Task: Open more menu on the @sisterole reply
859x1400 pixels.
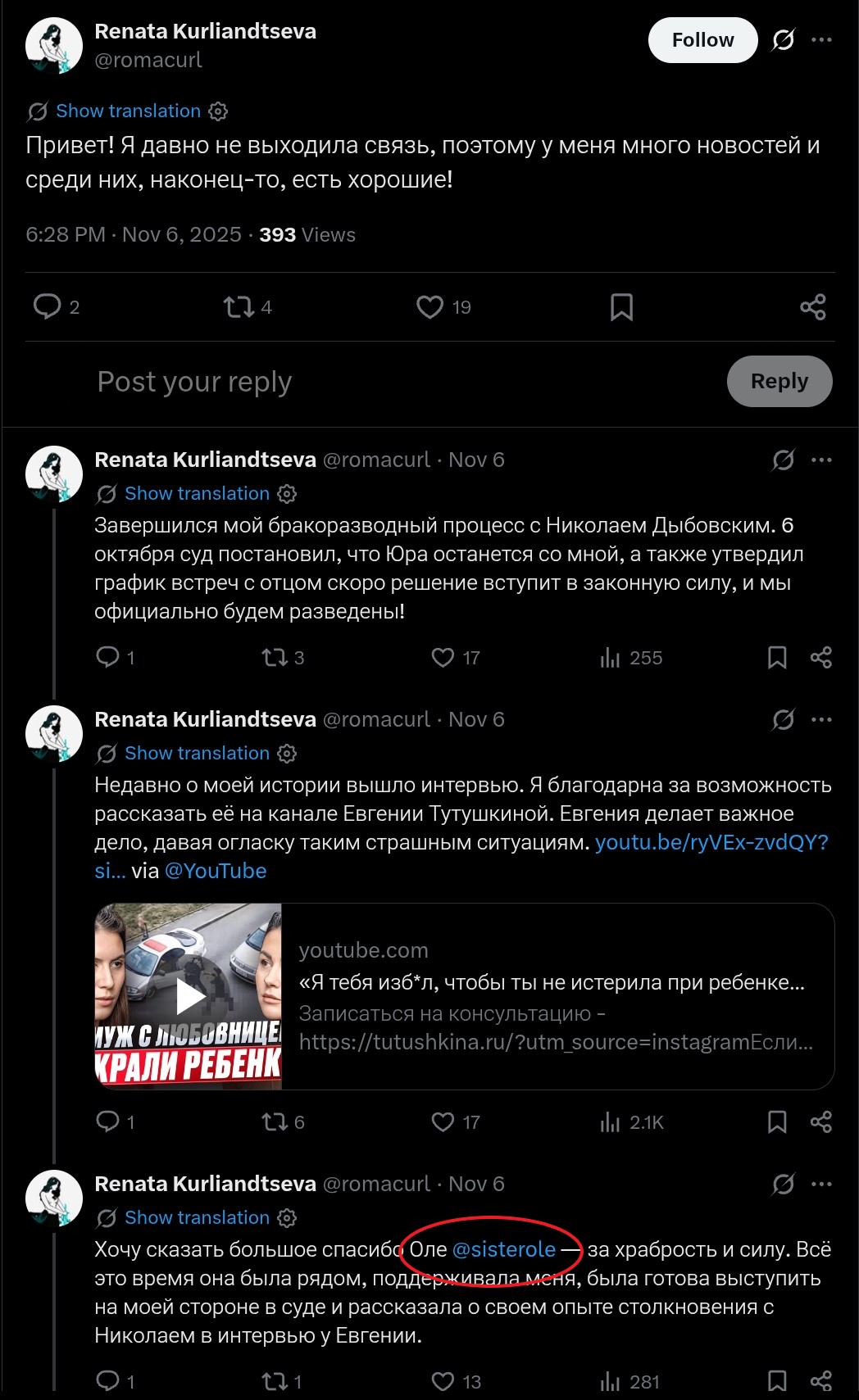Action: [821, 1185]
